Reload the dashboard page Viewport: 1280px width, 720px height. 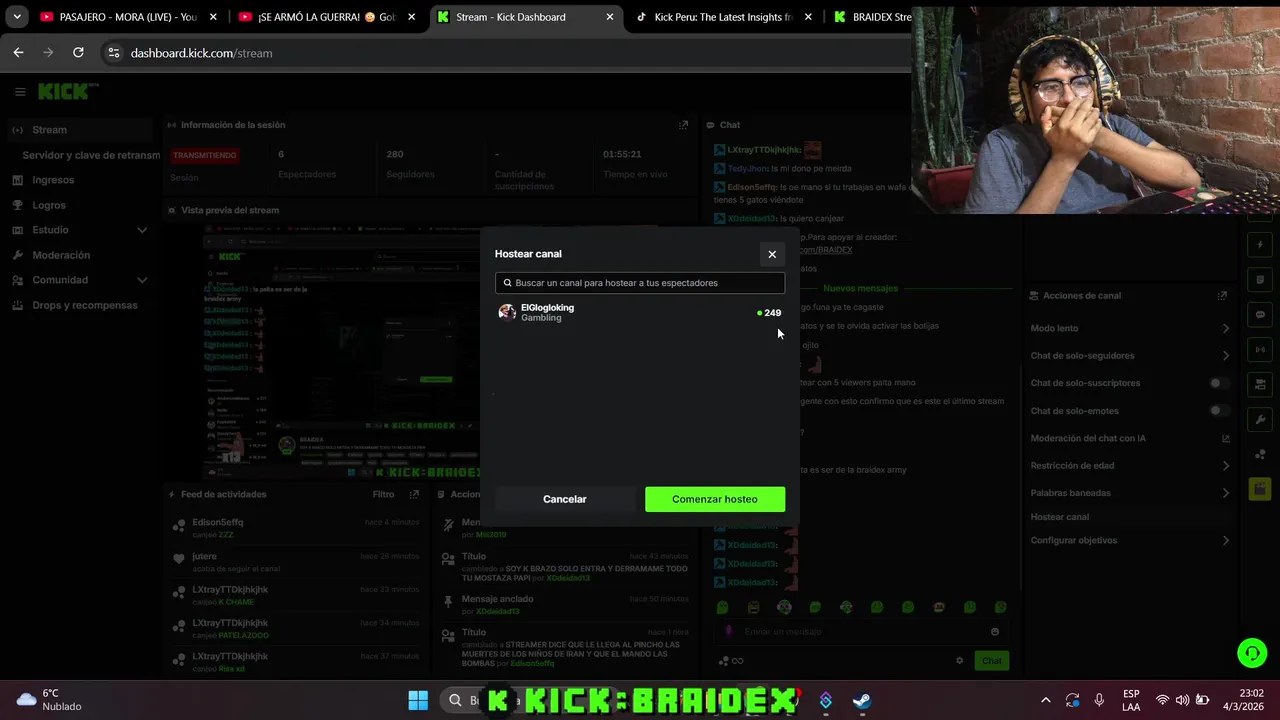(78, 53)
